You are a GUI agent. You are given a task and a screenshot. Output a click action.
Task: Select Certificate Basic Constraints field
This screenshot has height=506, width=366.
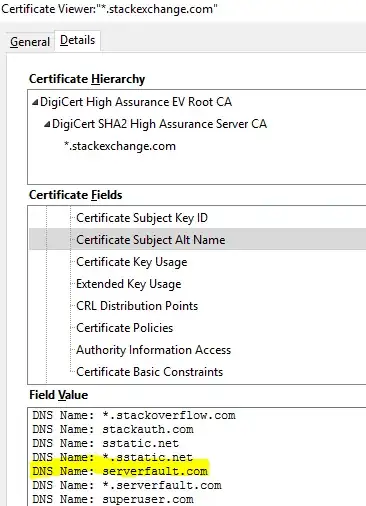tap(150, 372)
